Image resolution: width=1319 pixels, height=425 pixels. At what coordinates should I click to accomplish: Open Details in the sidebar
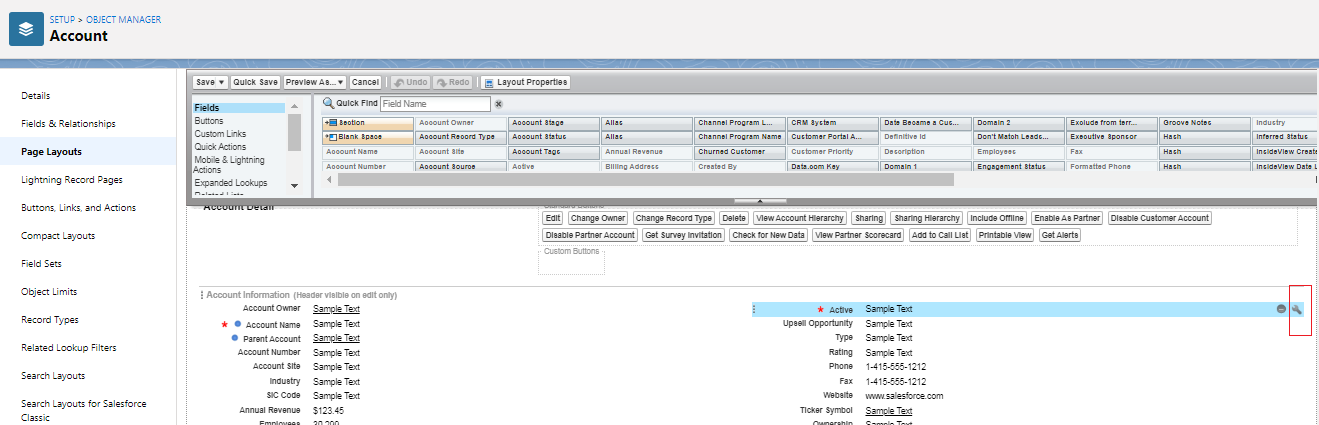pyautogui.click(x=36, y=96)
